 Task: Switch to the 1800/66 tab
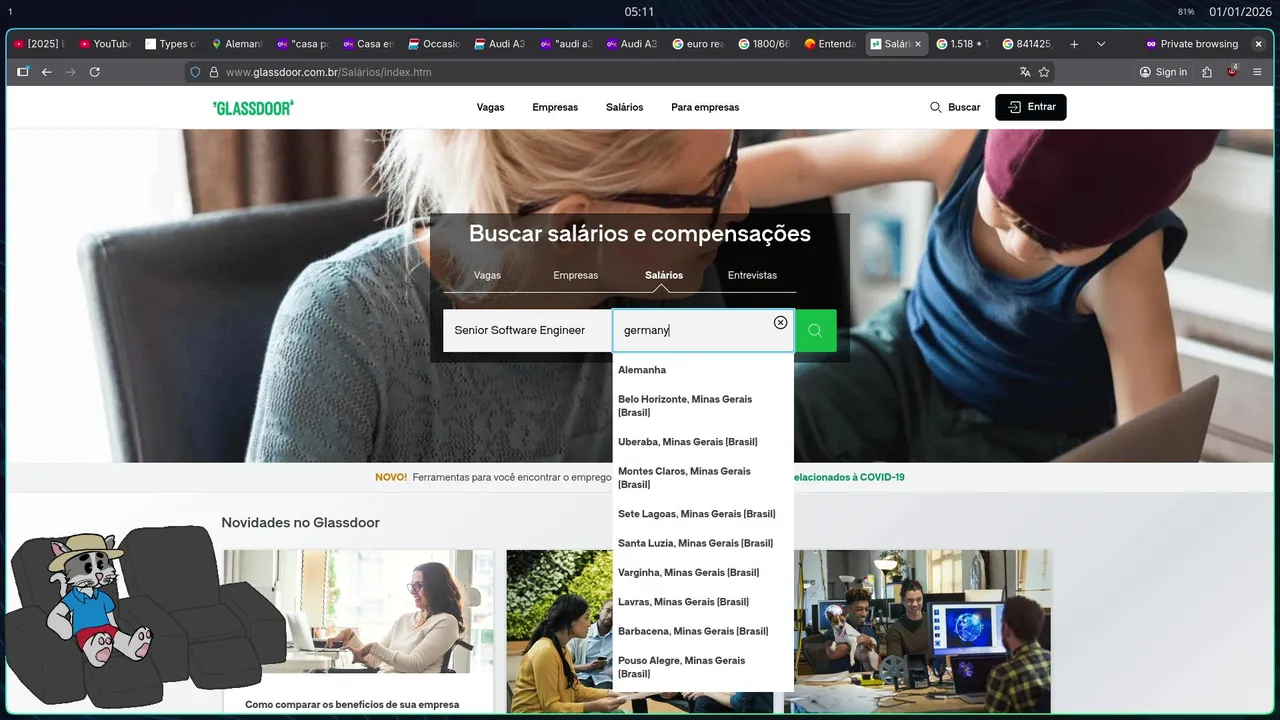pyautogui.click(x=764, y=44)
